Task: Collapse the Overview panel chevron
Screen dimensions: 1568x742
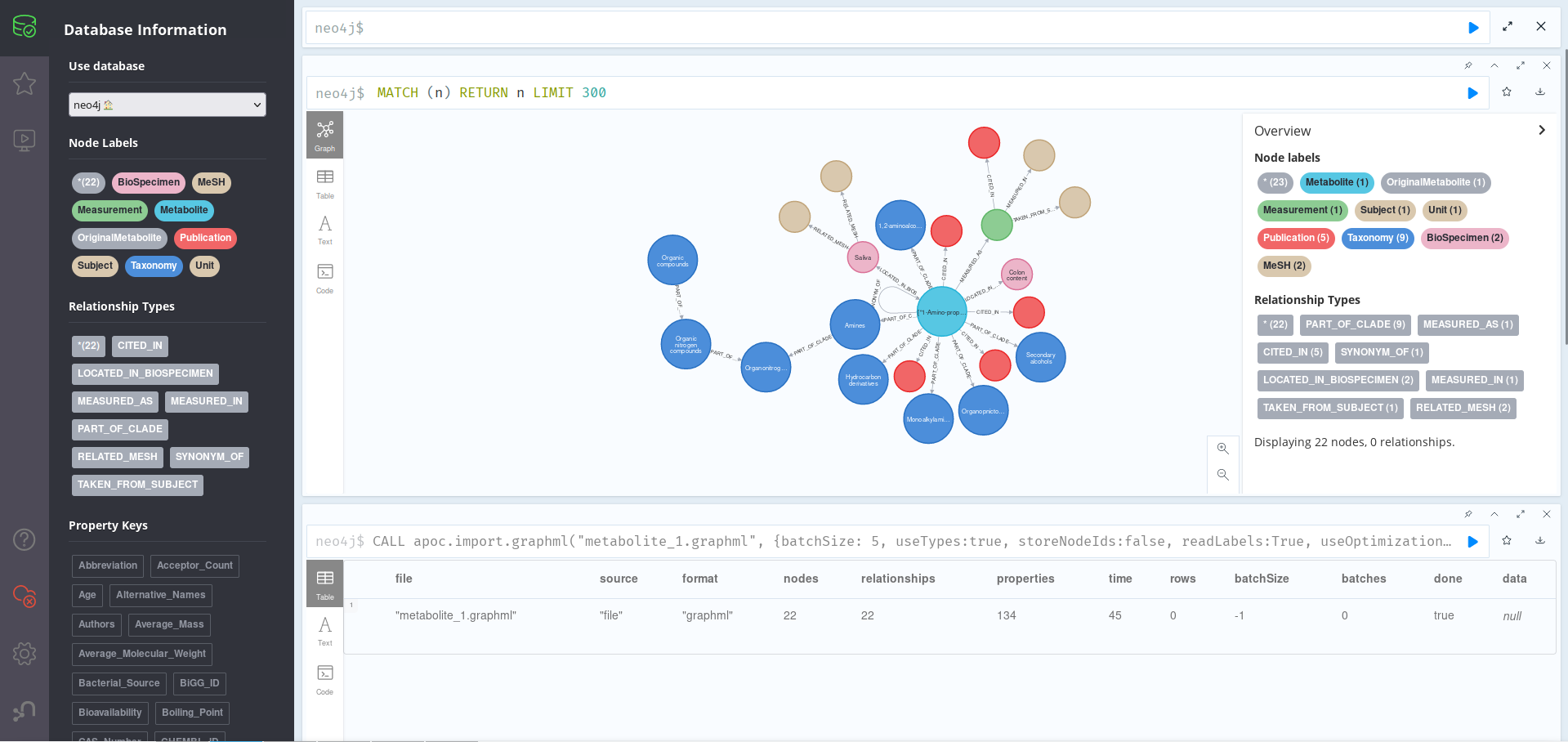Action: click(x=1542, y=130)
